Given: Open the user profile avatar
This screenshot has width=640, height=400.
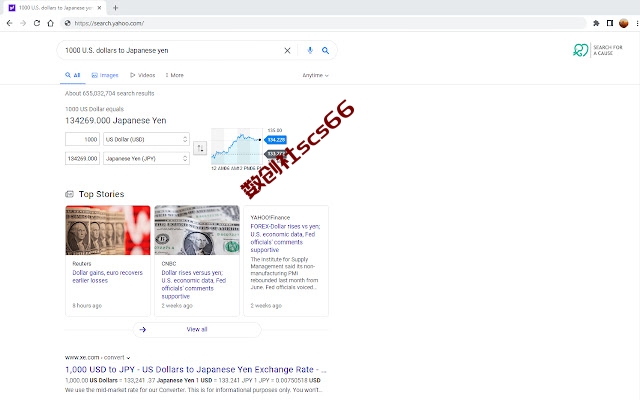Looking at the screenshot, I should point(624,23).
